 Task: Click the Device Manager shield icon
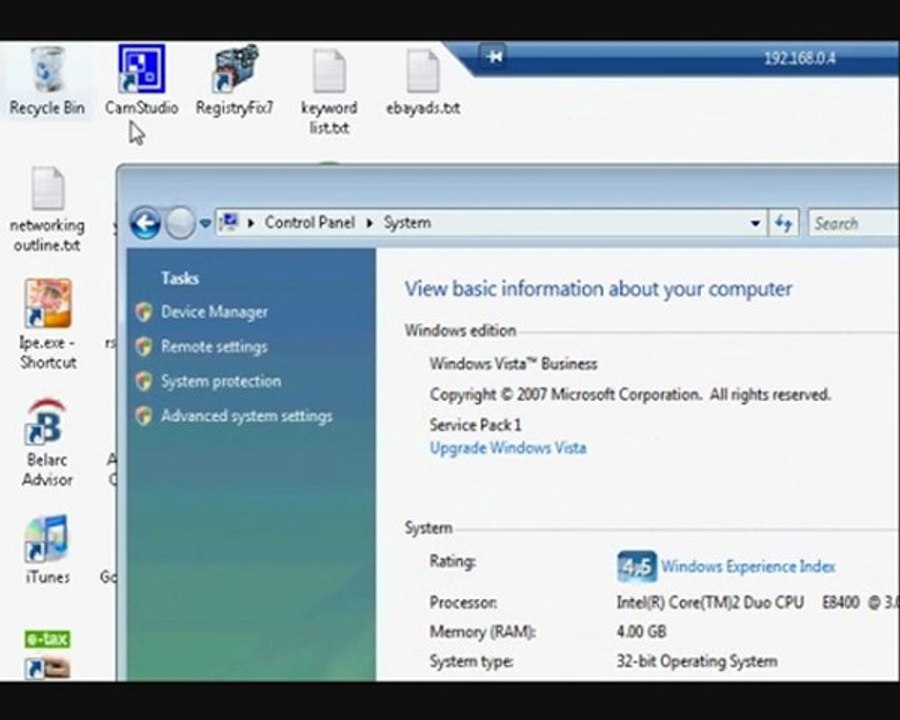[144, 312]
